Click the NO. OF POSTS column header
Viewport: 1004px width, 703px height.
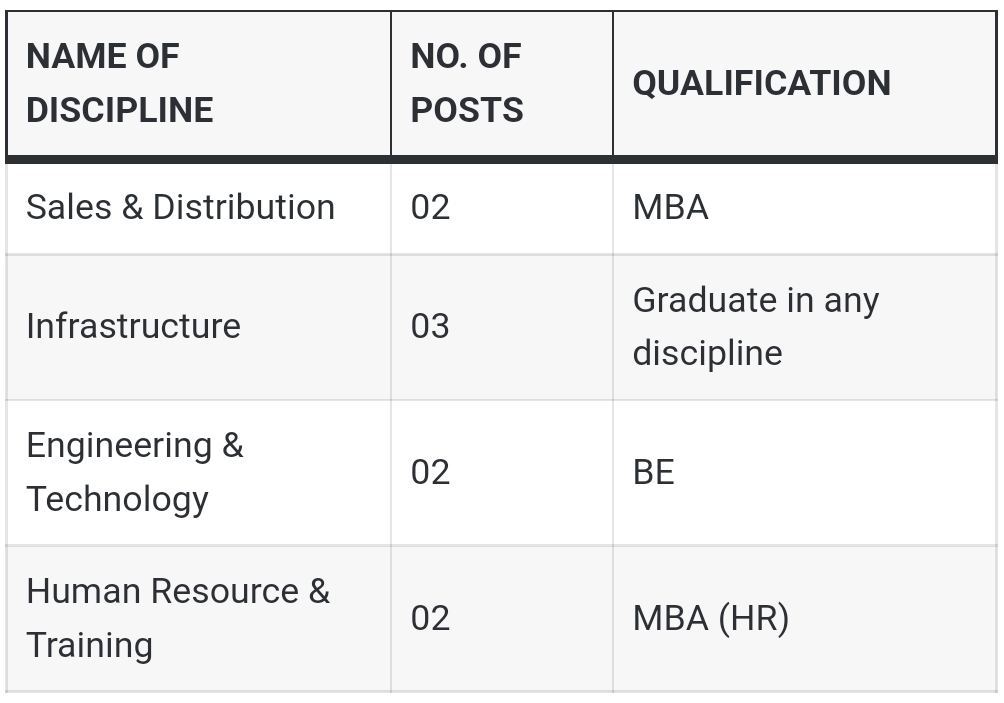click(x=467, y=83)
